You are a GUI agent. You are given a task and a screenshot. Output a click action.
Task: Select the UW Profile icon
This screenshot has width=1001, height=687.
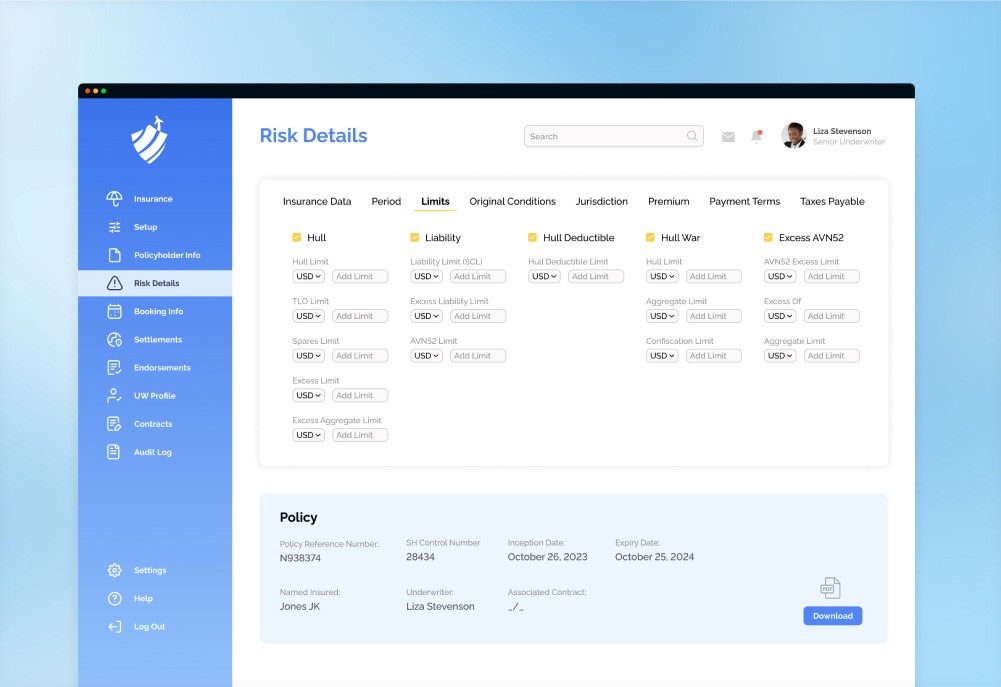(x=115, y=396)
